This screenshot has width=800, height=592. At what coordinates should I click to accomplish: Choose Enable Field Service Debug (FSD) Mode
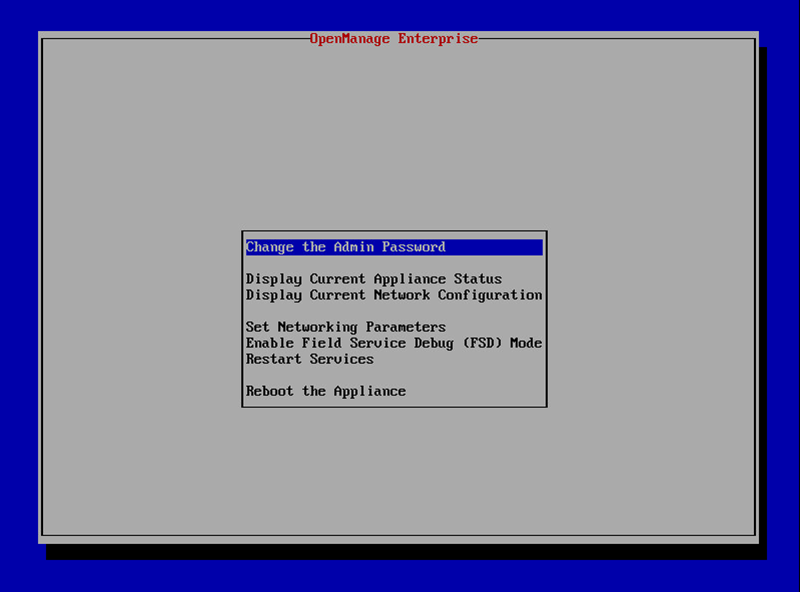click(x=394, y=343)
